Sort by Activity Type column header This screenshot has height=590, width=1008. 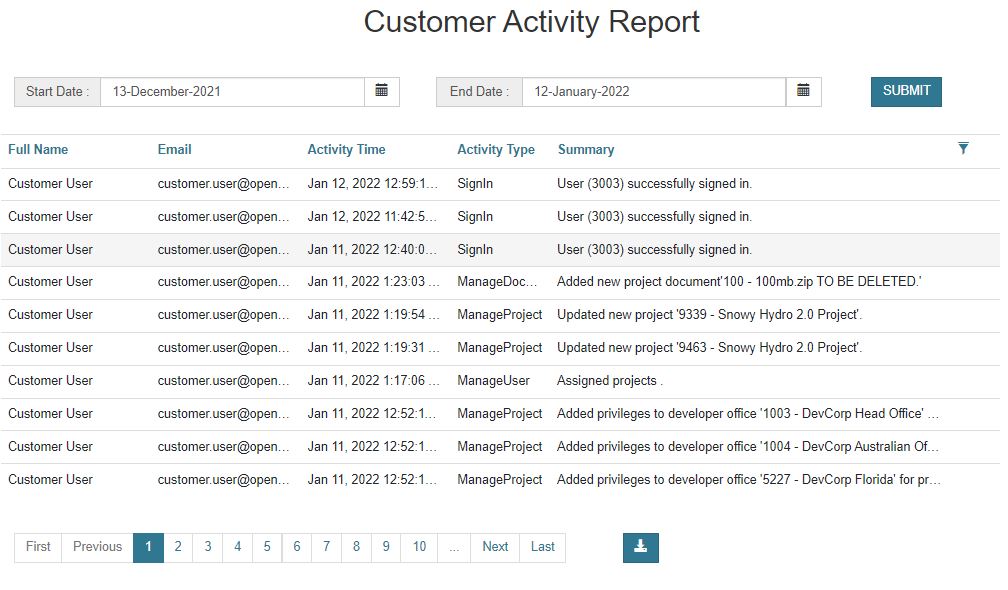coord(496,150)
